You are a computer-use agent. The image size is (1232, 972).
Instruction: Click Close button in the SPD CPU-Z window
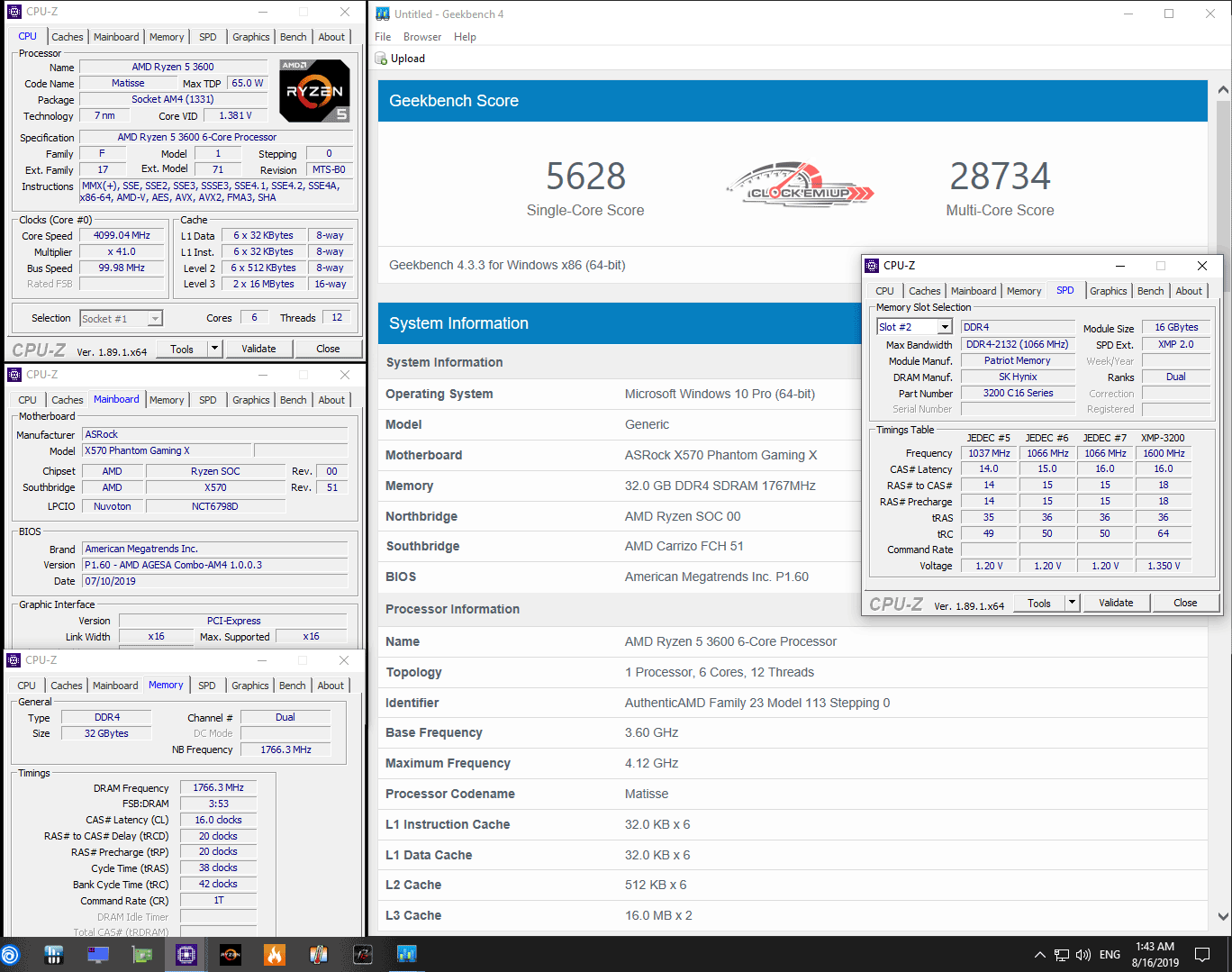point(1185,603)
